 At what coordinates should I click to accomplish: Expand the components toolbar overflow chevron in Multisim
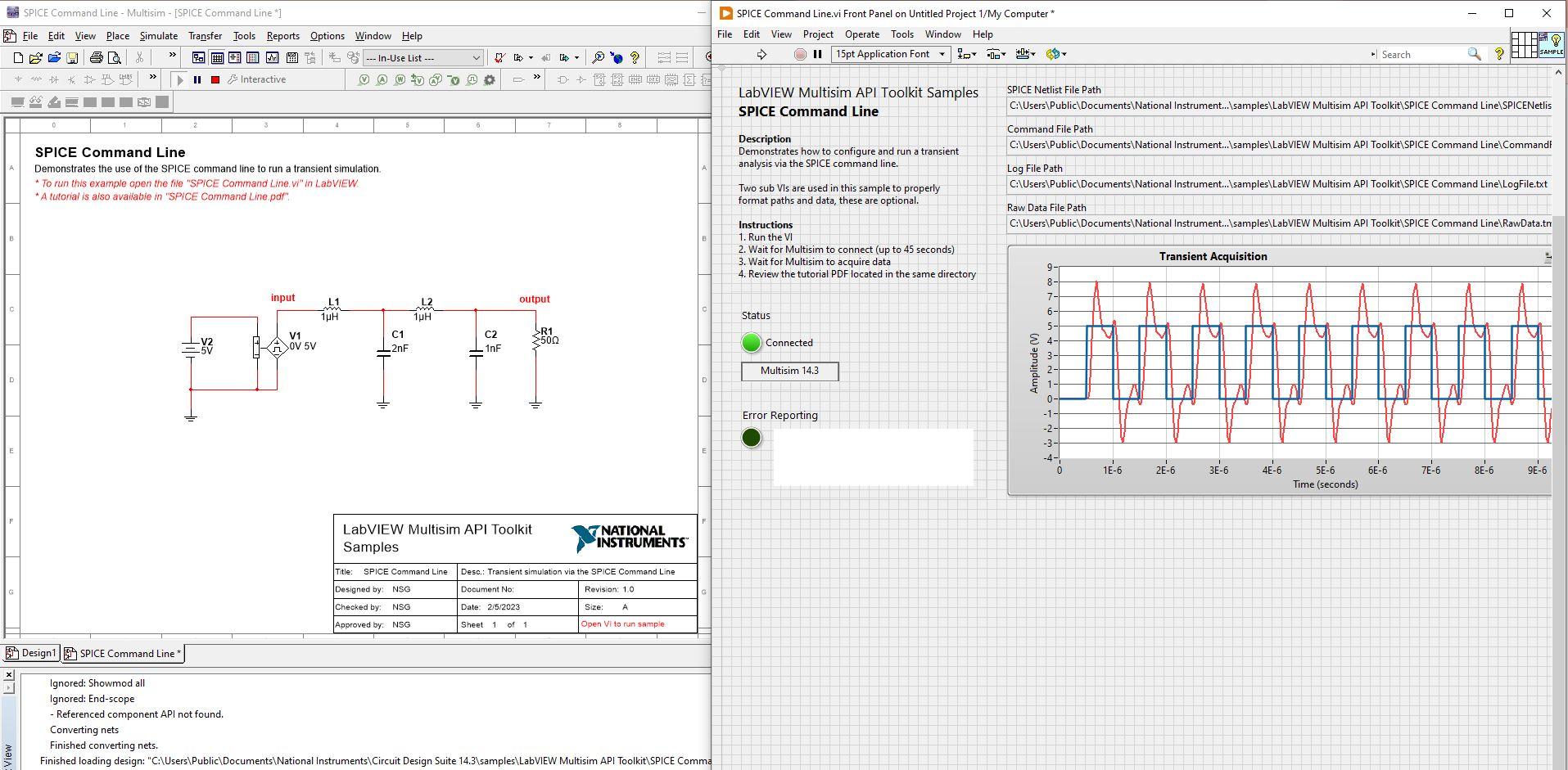[x=152, y=78]
